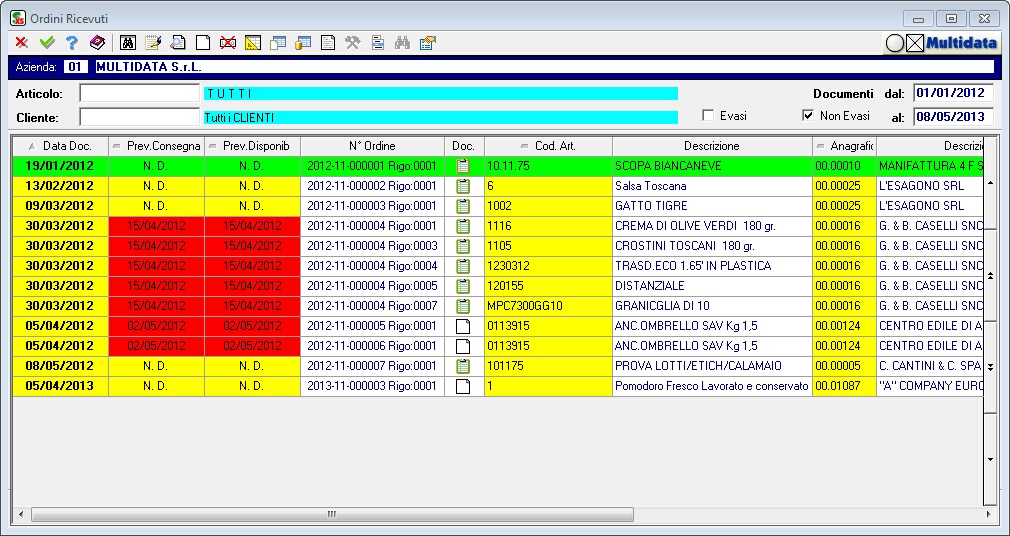Image resolution: width=1010 pixels, height=536 pixels.
Task: Open the SCOPA BIANCANEVE row document icon
Action: (463, 166)
